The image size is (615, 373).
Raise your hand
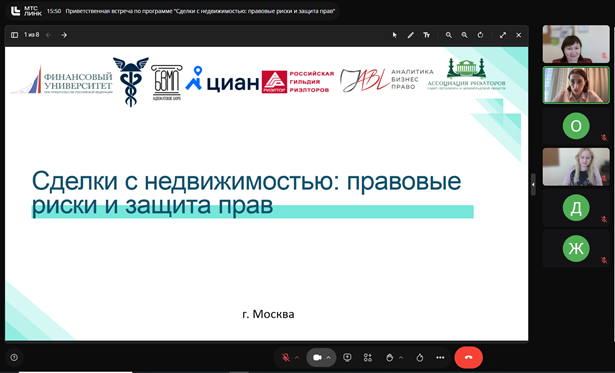389,357
